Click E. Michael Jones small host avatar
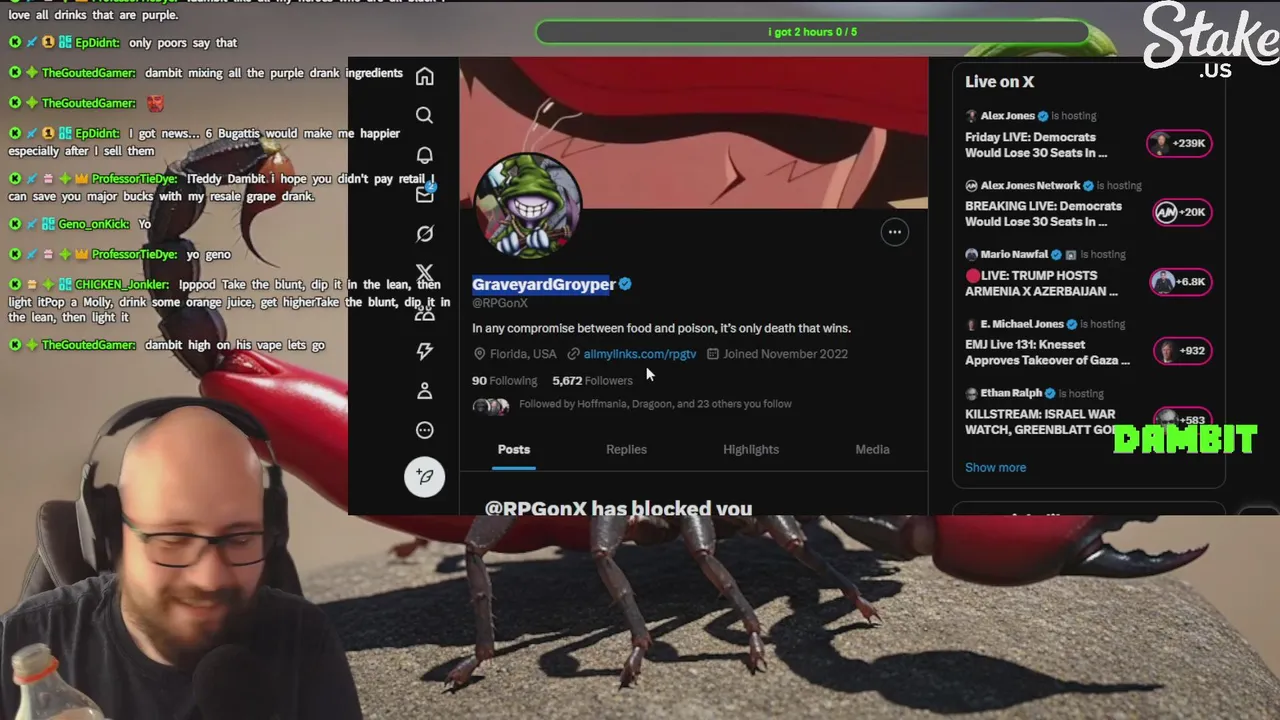This screenshot has width=1280, height=720. coord(971,324)
